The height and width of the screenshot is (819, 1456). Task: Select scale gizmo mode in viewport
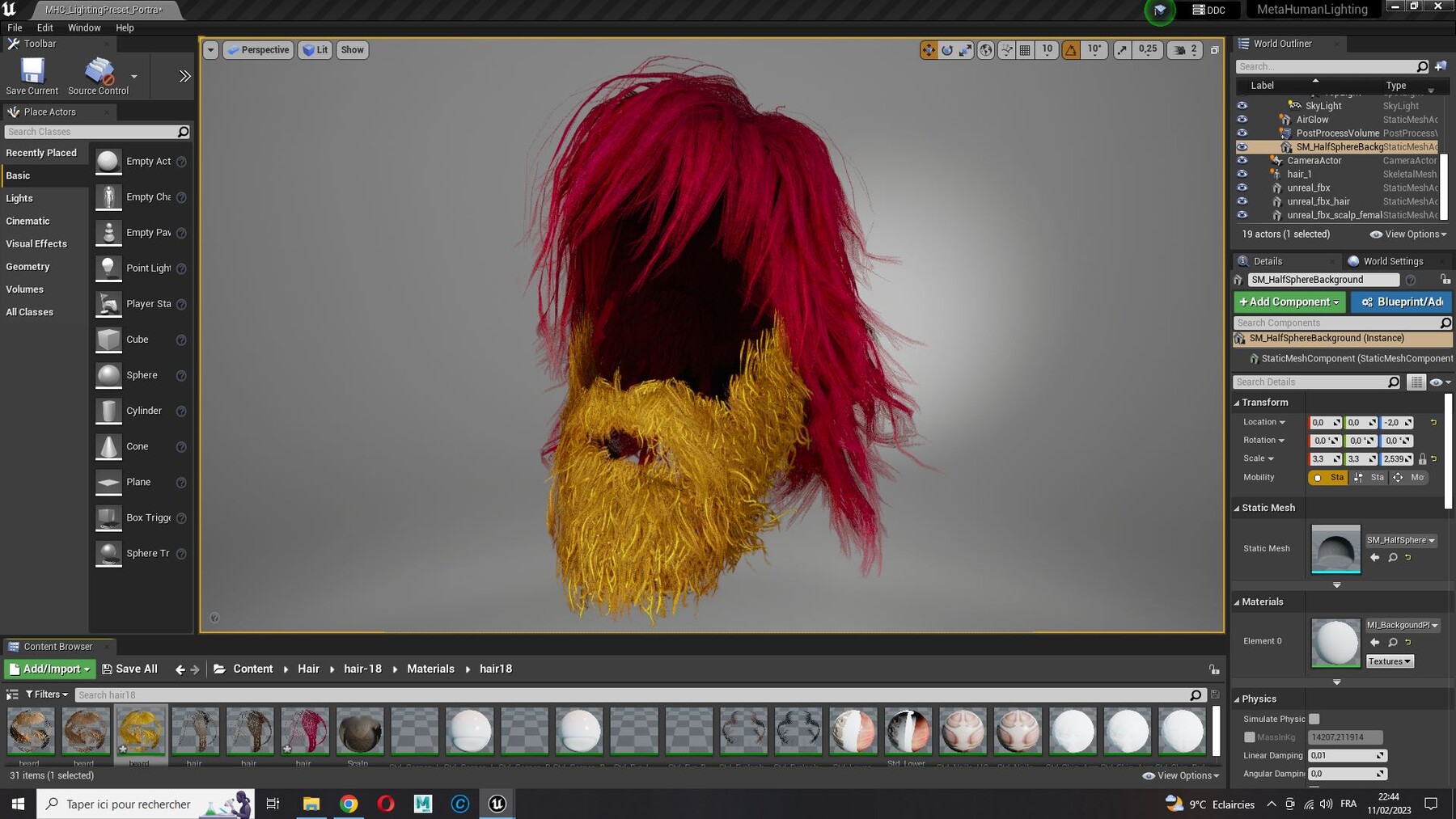[x=966, y=50]
